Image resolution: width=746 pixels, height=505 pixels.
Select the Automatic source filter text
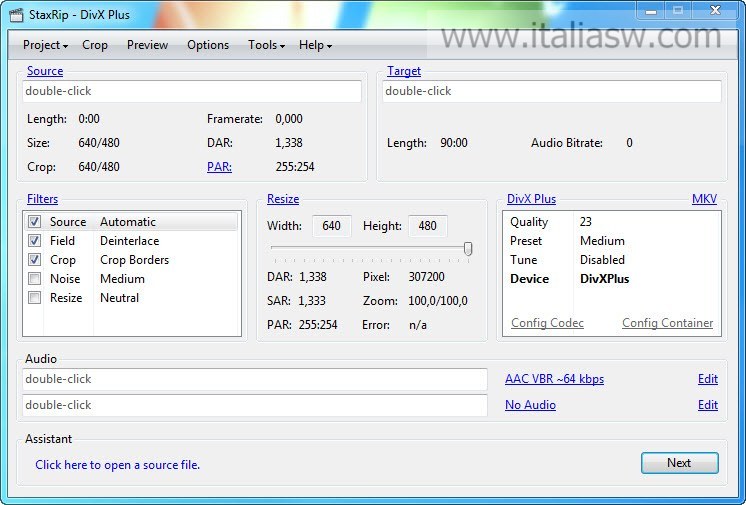(128, 222)
